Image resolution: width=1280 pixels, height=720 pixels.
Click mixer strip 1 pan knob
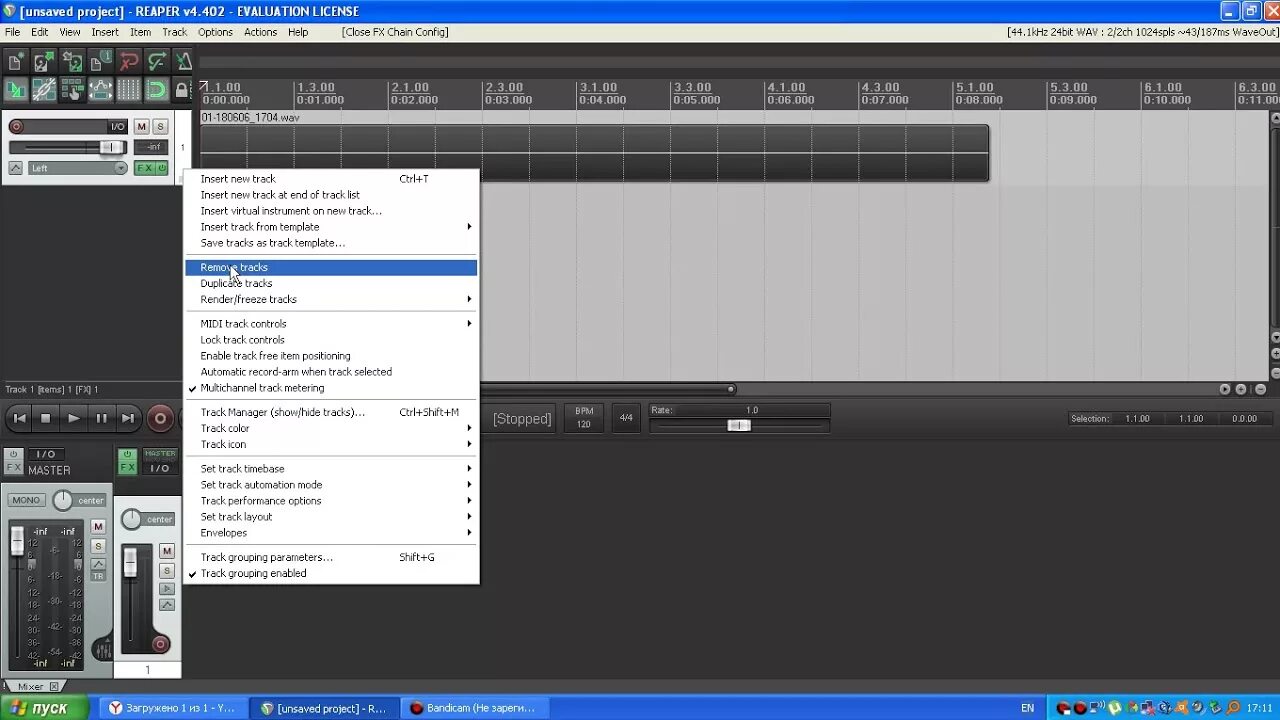tap(131, 519)
